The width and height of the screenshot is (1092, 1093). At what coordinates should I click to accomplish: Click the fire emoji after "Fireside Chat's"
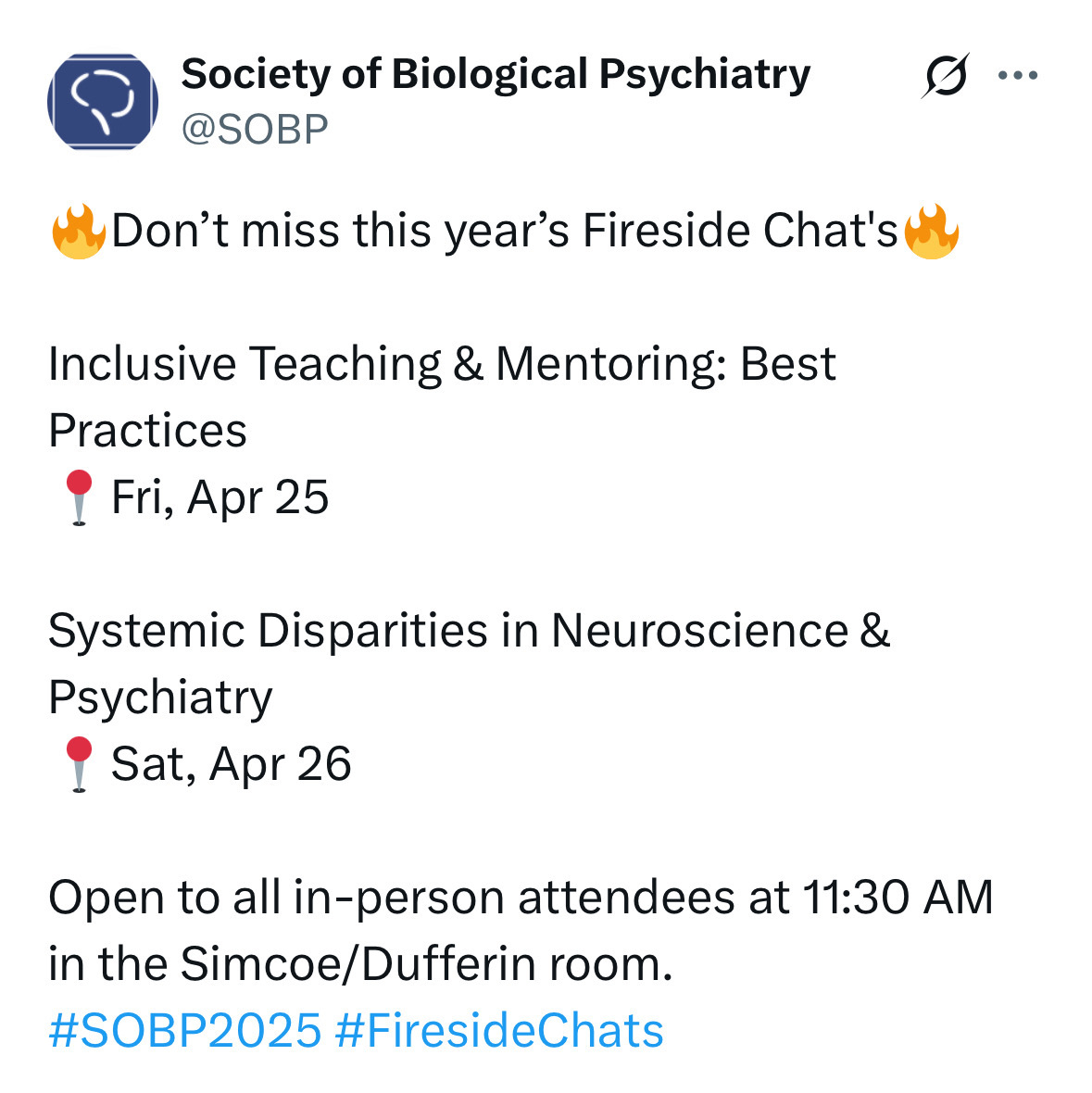pos(931,231)
